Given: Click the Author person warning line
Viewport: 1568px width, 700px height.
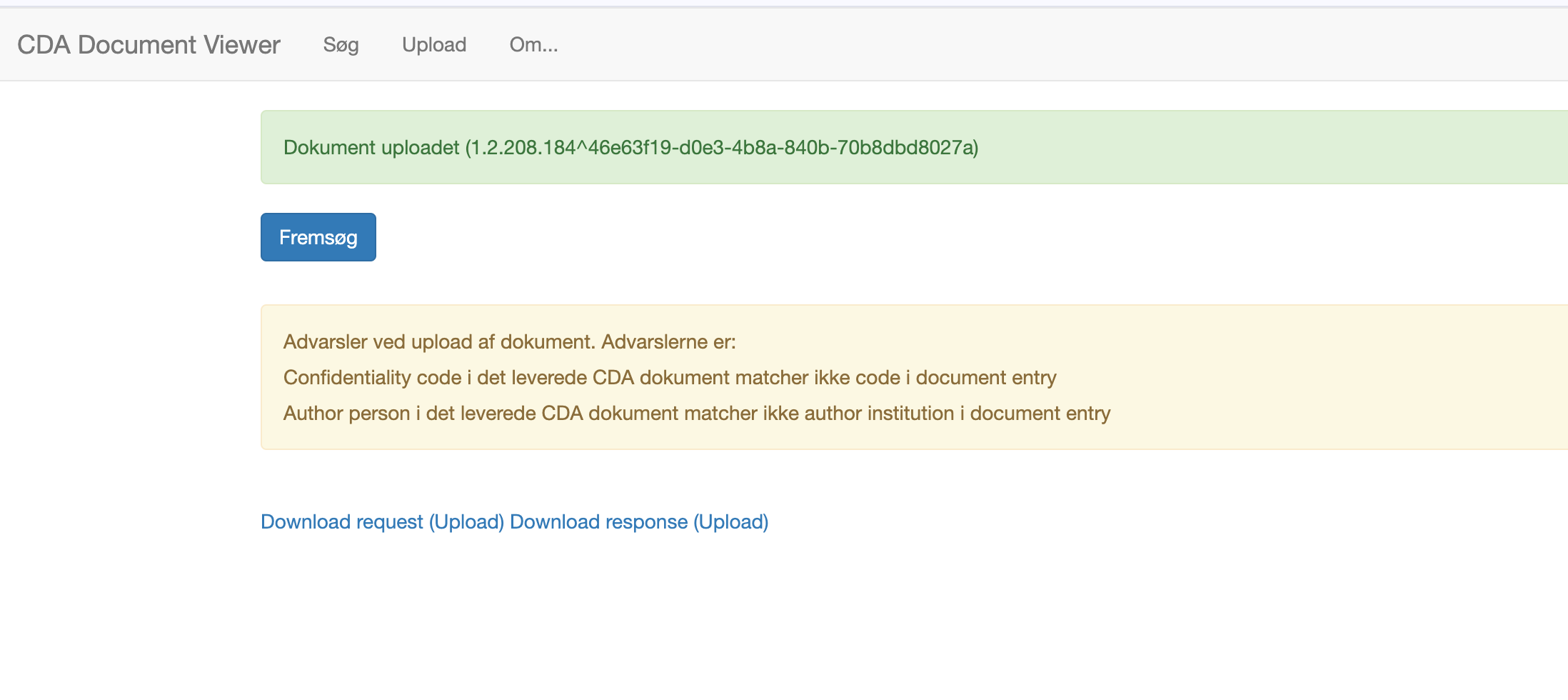Looking at the screenshot, I should click(x=696, y=414).
